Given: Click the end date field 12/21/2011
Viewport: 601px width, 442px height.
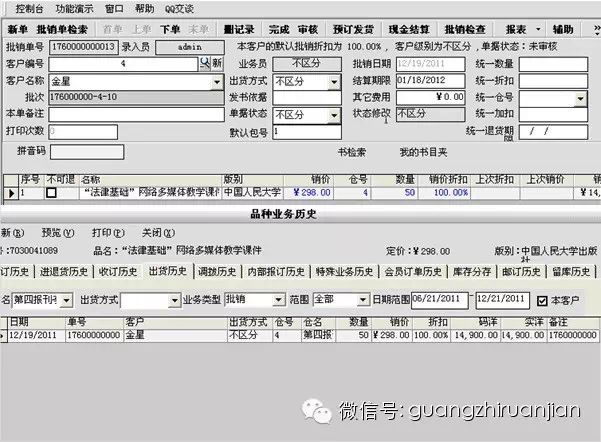Looking at the screenshot, I should (502, 300).
